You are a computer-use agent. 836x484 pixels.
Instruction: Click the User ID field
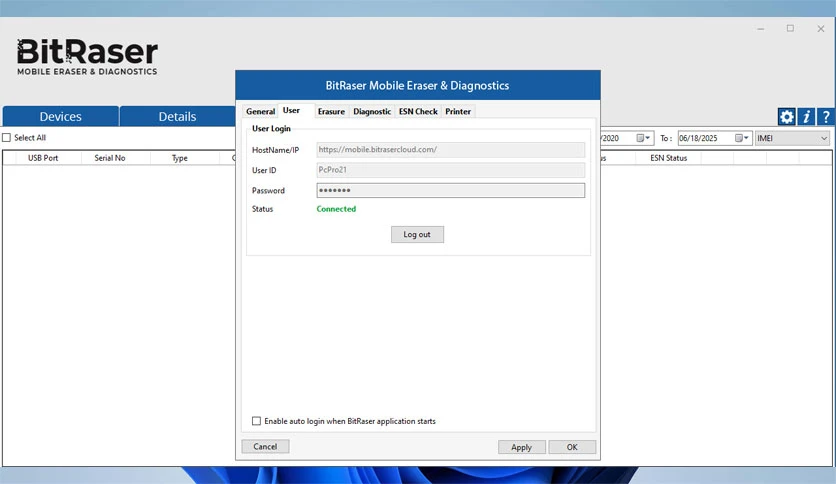451,170
